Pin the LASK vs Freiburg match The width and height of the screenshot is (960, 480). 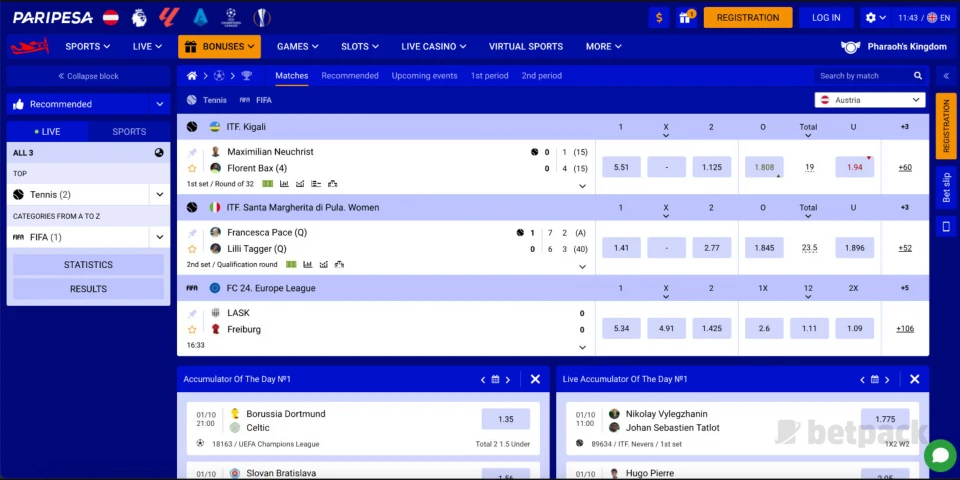(192, 313)
